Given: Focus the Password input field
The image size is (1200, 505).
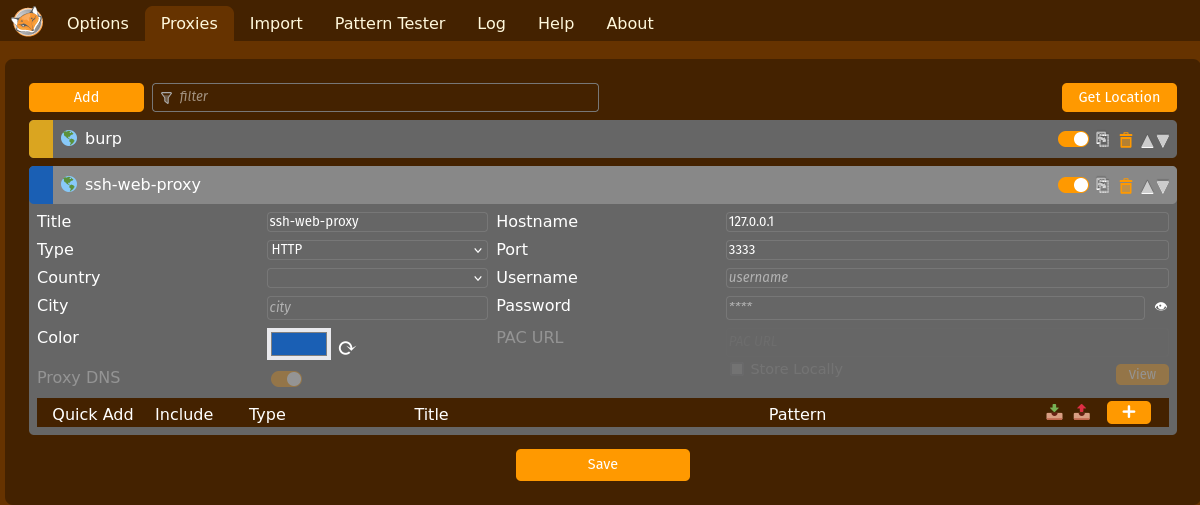Looking at the screenshot, I should point(935,308).
